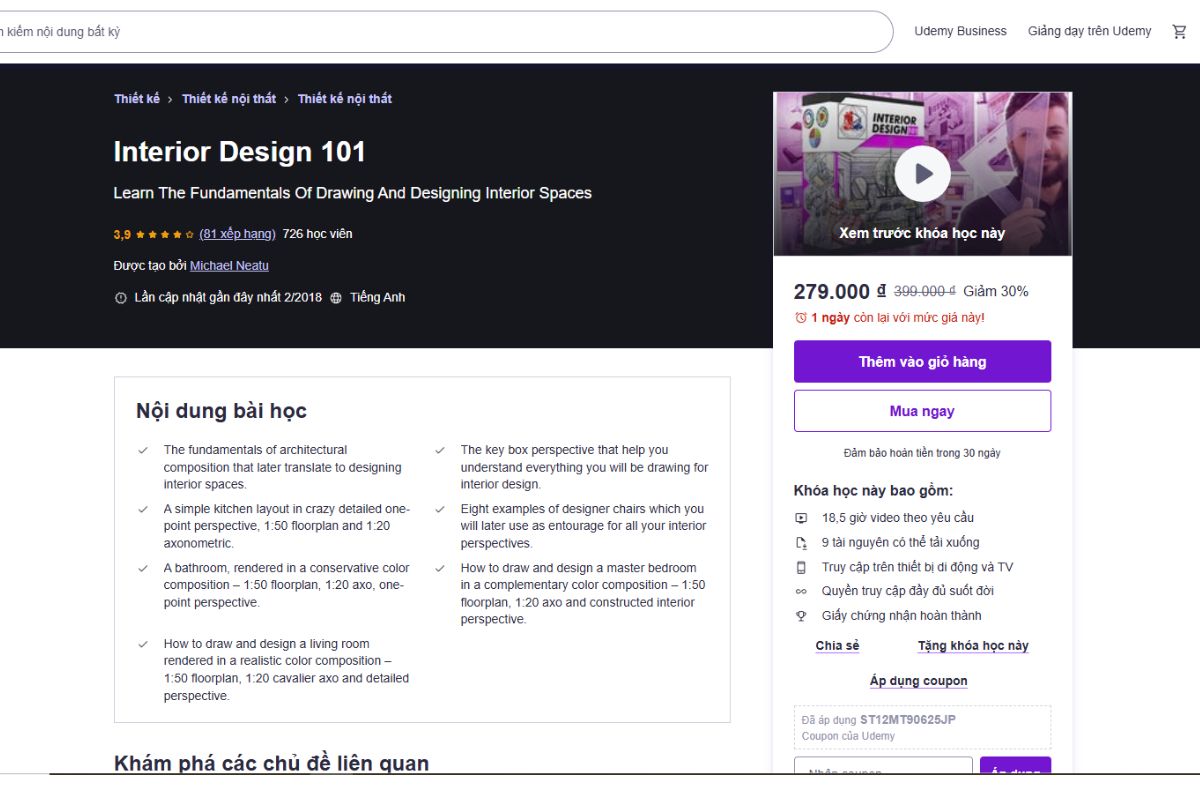
Task: Click the globe language icon
Action: (x=336, y=298)
